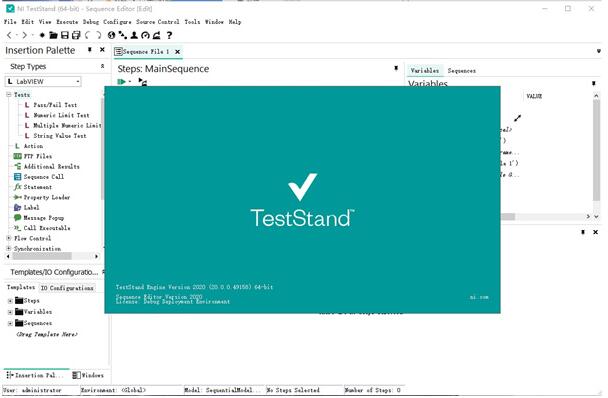The image size is (608, 398).
Task: Click the Save All toolbar icon
Action: [76, 35]
